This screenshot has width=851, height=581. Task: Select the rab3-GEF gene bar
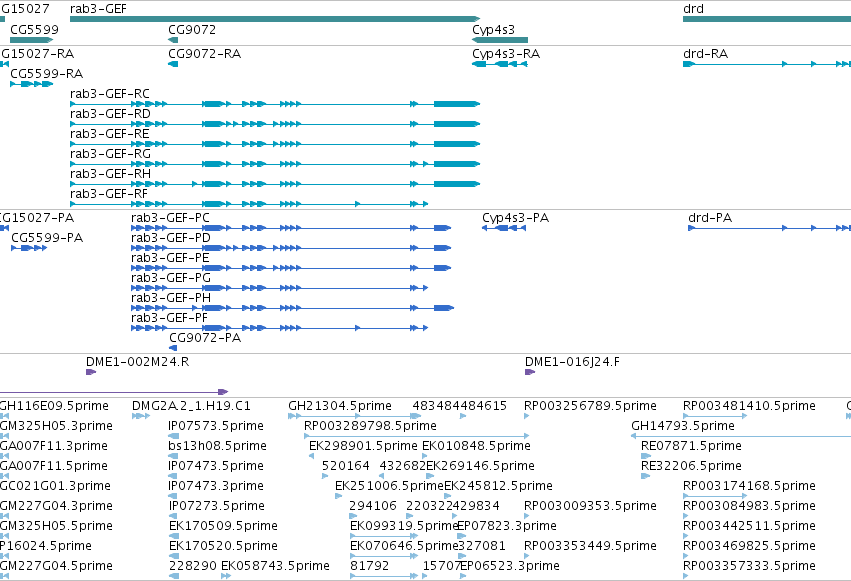(275, 19)
